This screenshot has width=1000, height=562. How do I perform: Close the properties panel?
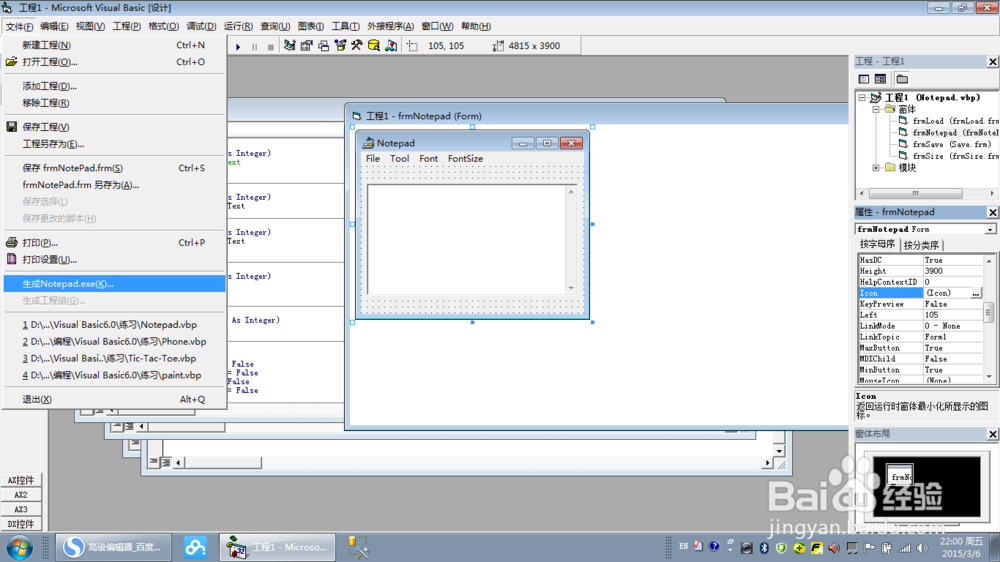992,212
